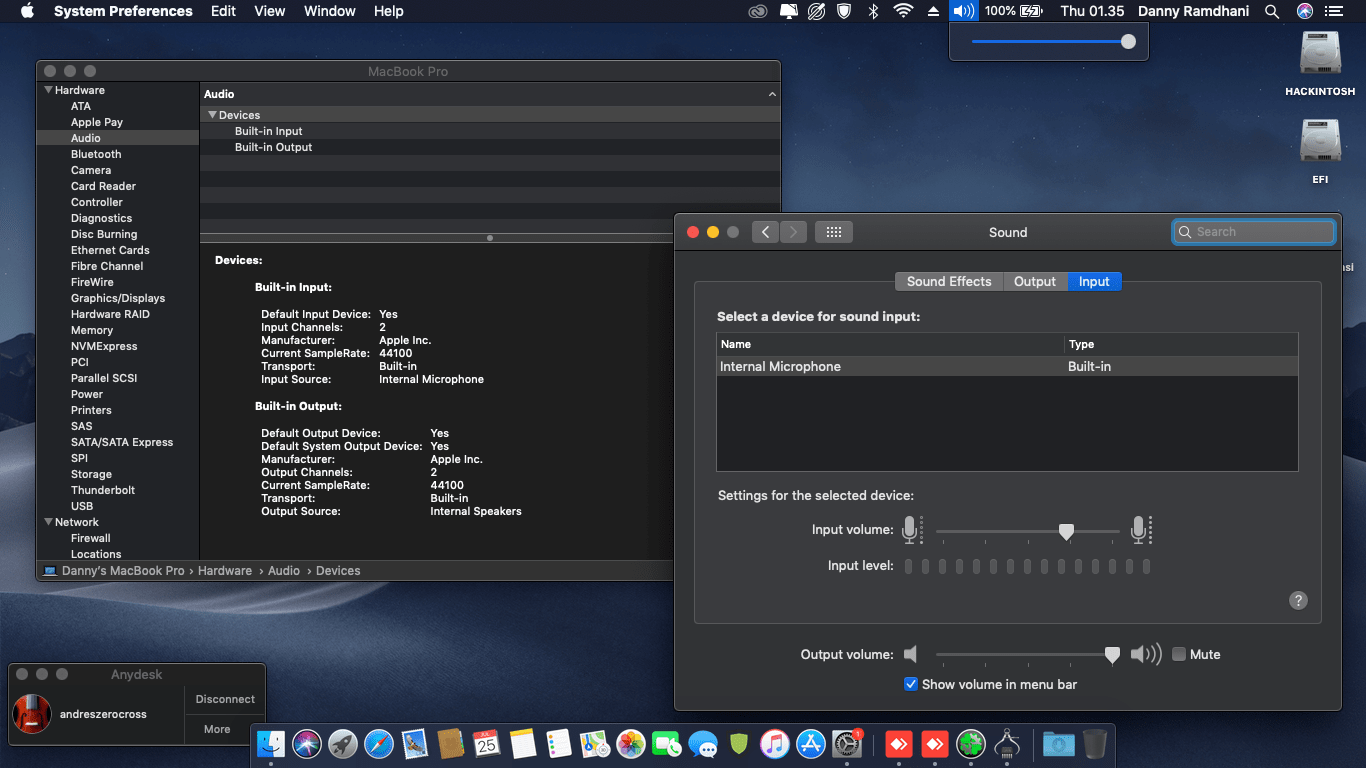
Task: Click the volume speaker icon in menu bar
Action: 963,11
